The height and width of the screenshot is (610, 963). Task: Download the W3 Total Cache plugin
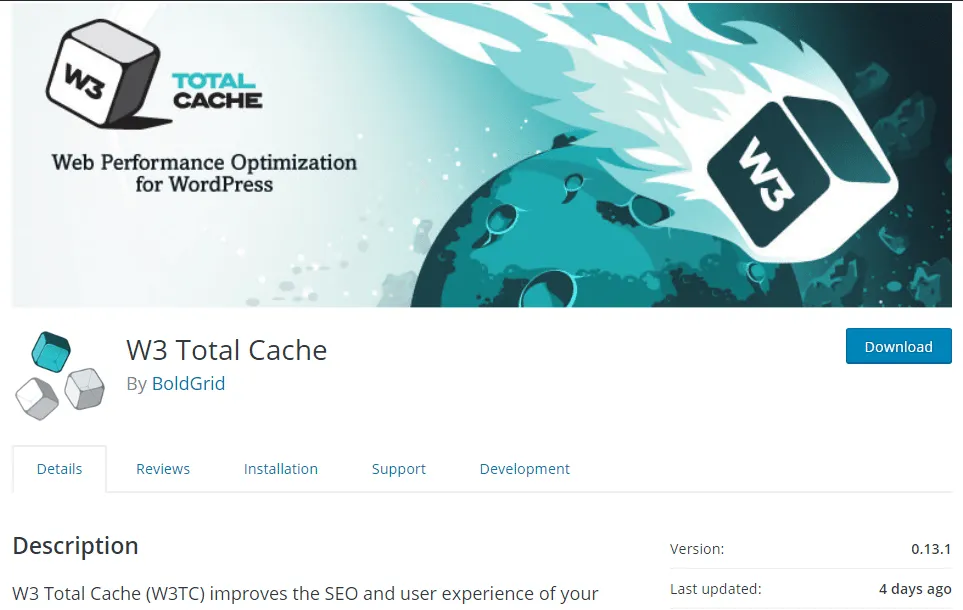pos(897,346)
